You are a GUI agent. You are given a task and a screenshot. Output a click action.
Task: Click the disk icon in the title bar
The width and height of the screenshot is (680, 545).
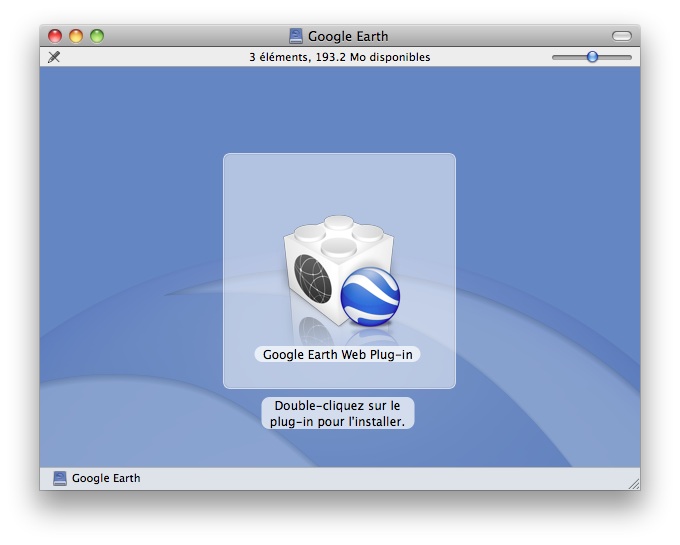[x=296, y=36]
